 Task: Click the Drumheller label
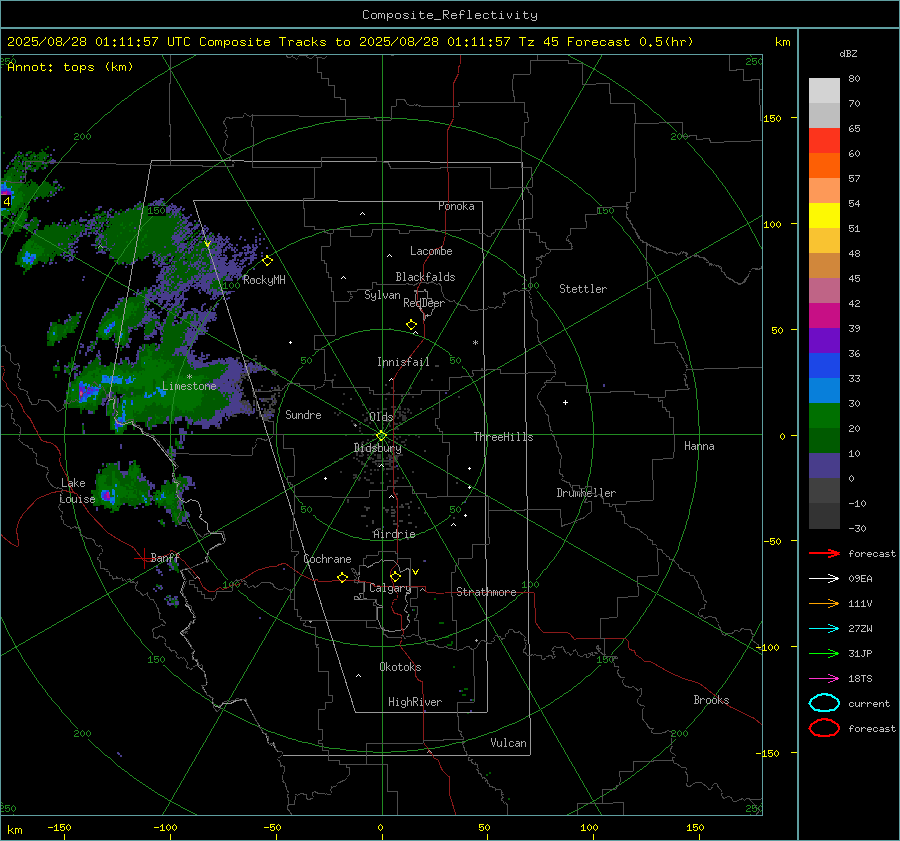click(x=586, y=493)
